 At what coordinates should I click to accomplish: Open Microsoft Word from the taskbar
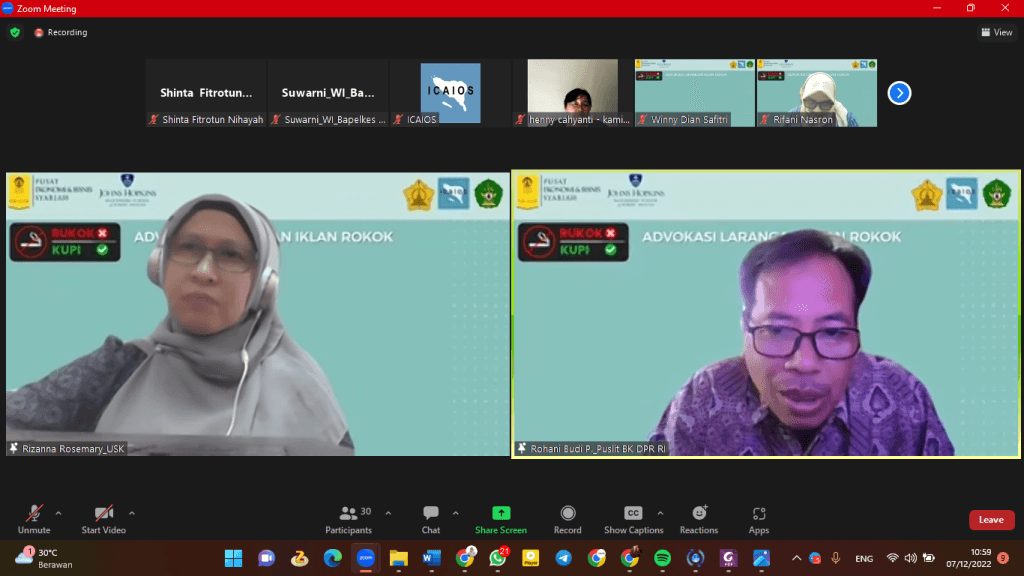432,558
